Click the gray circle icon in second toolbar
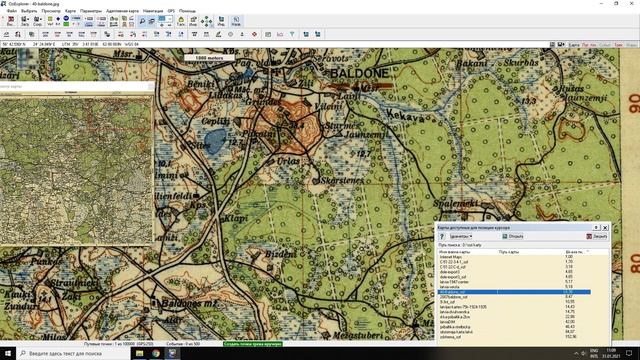The image size is (640, 360). click(x=231, y=35)
